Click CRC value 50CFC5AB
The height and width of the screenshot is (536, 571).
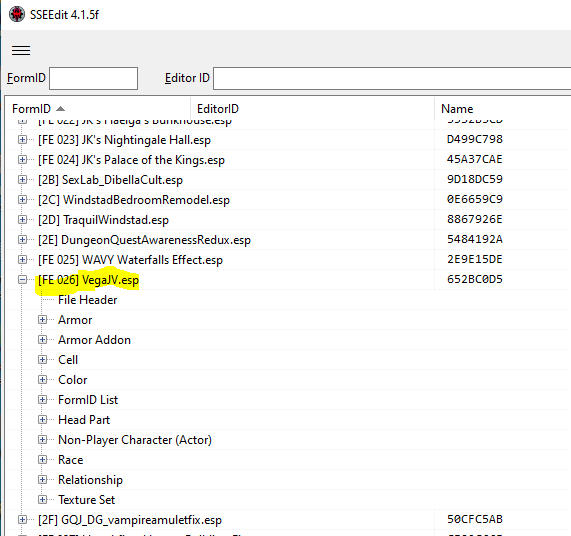click(475, 519)
